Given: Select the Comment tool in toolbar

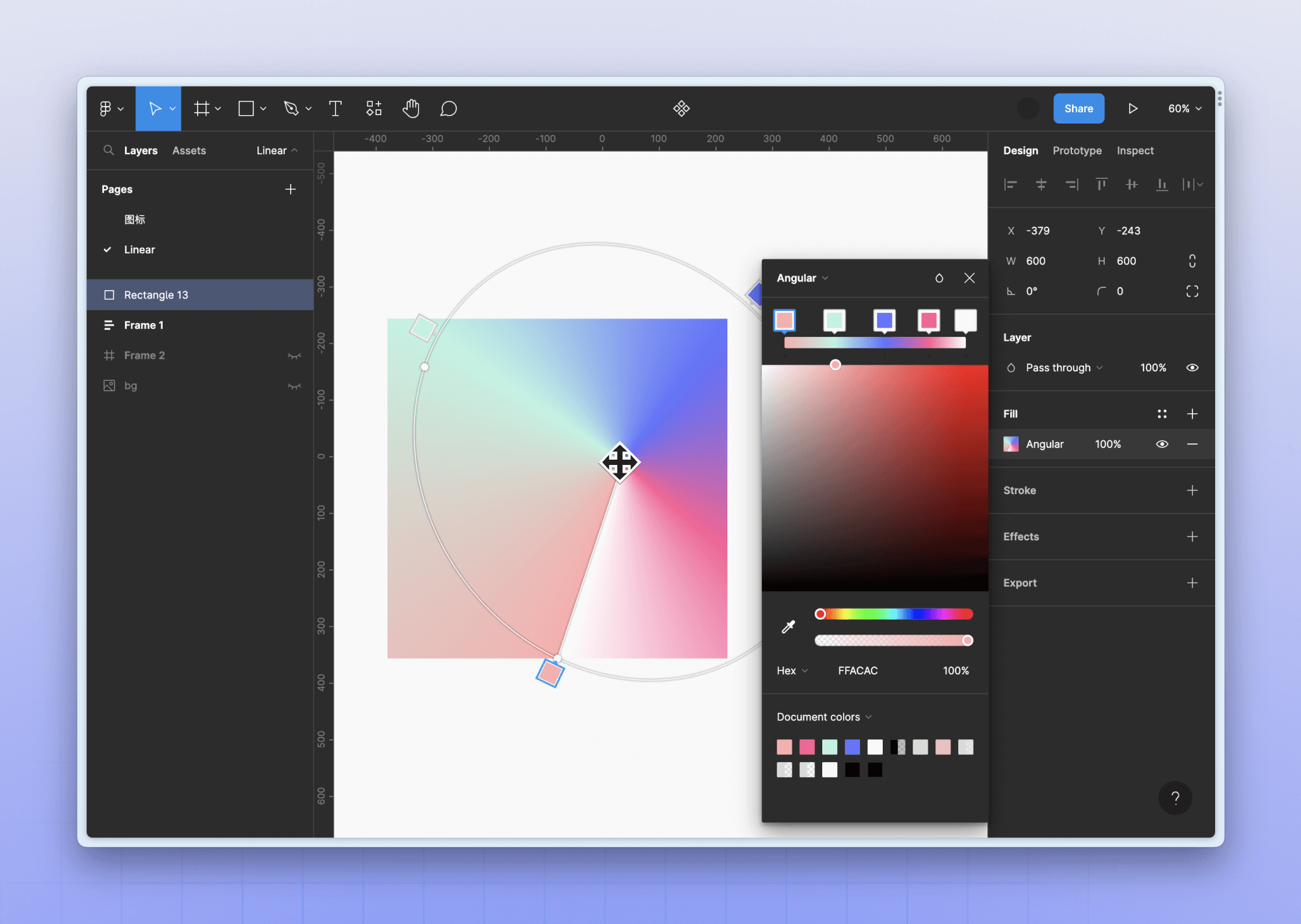Looking at the screenshot, I should click(449, 108).
